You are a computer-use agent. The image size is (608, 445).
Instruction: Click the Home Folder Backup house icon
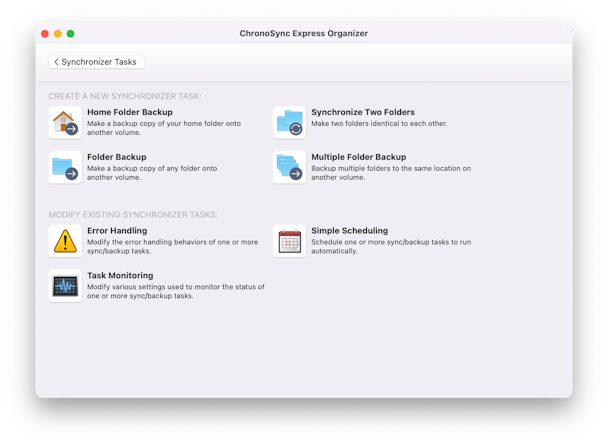65,122
